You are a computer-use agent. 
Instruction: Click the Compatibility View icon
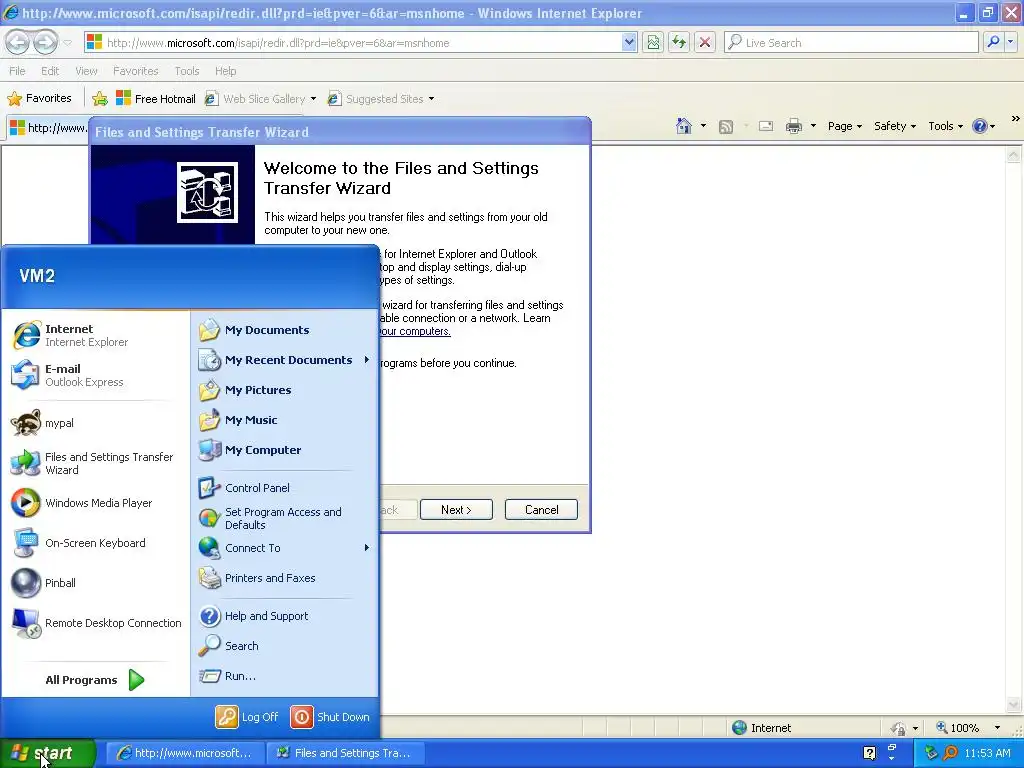click(x=653, y=42)
